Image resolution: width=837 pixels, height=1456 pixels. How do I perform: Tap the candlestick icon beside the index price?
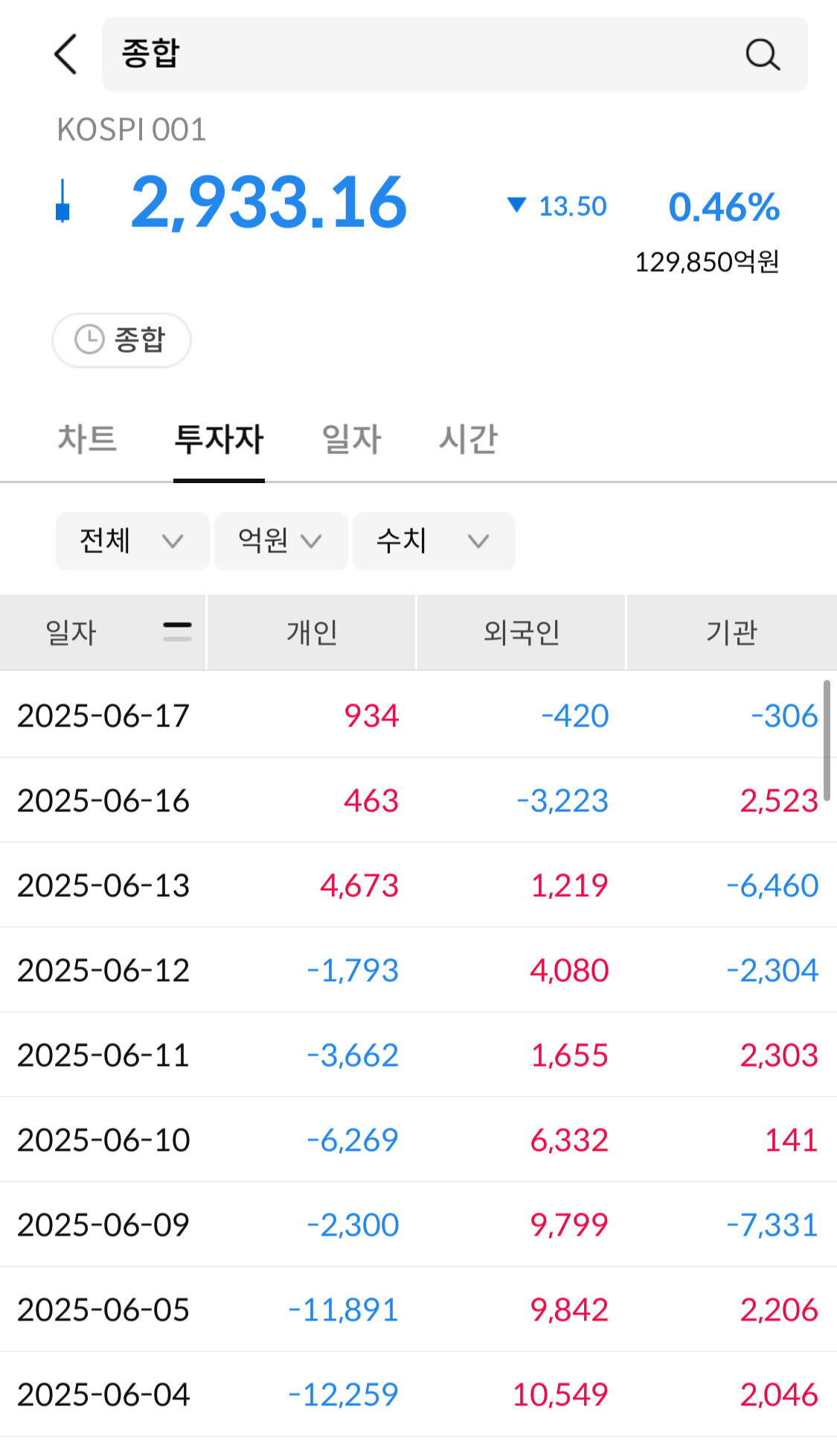point(63,202)
